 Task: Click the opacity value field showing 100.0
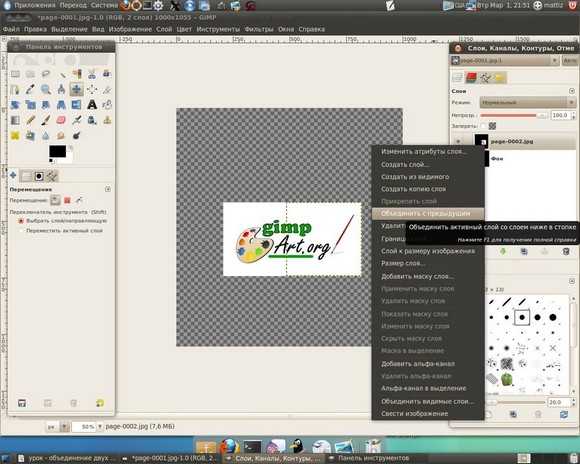[560, 115]
